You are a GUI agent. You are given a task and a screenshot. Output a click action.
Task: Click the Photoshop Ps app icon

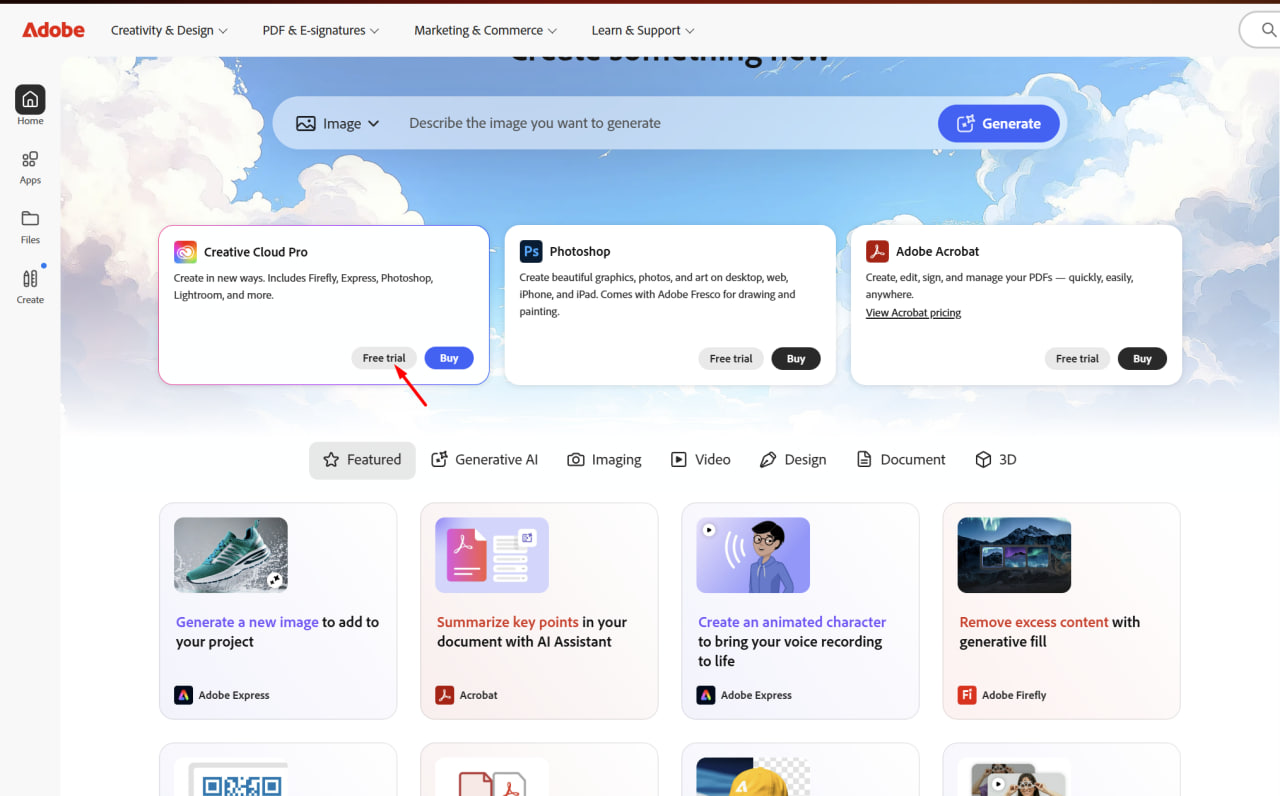coord(531,251)
